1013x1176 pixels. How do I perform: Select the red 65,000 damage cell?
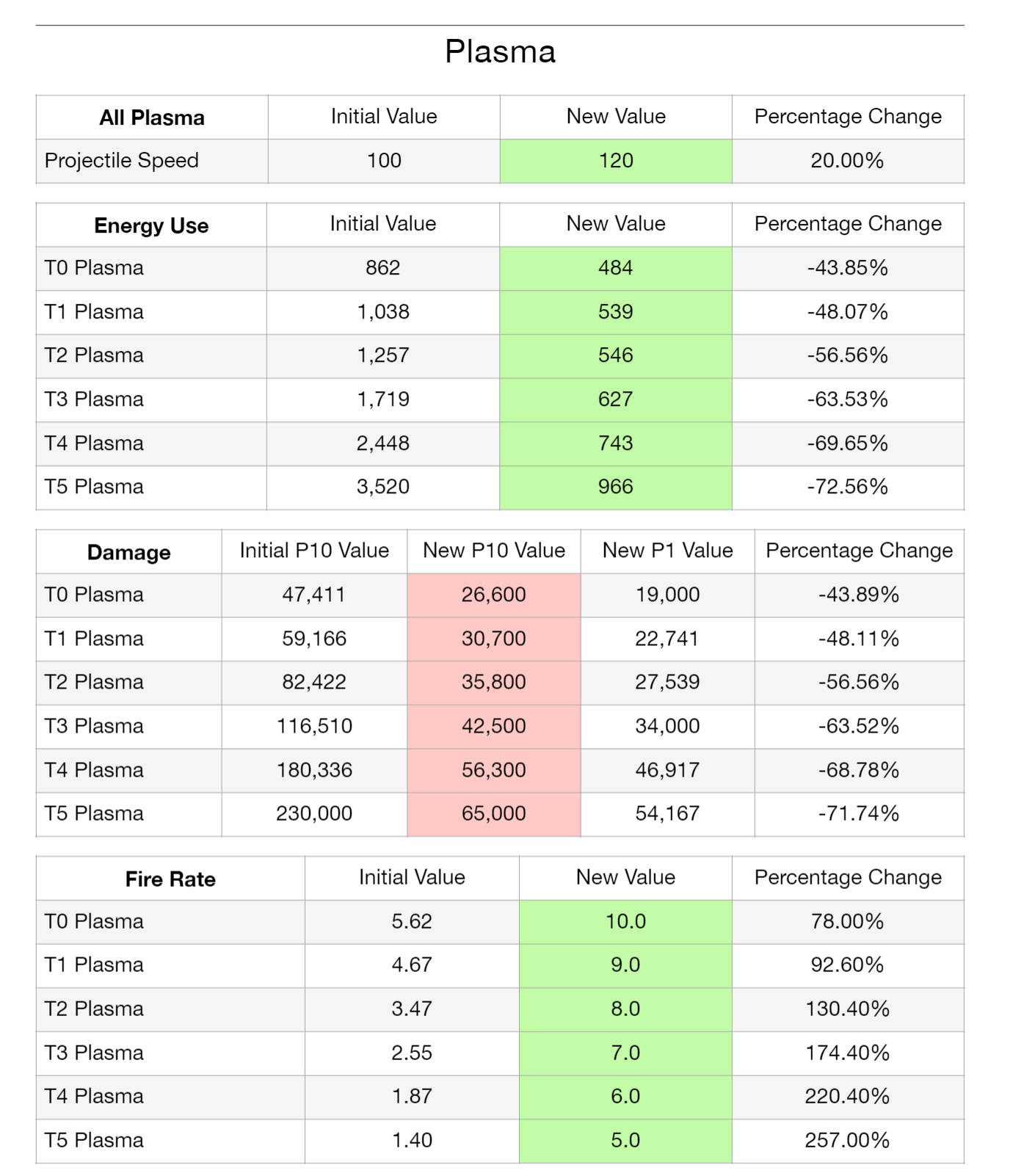click(494, 813)
